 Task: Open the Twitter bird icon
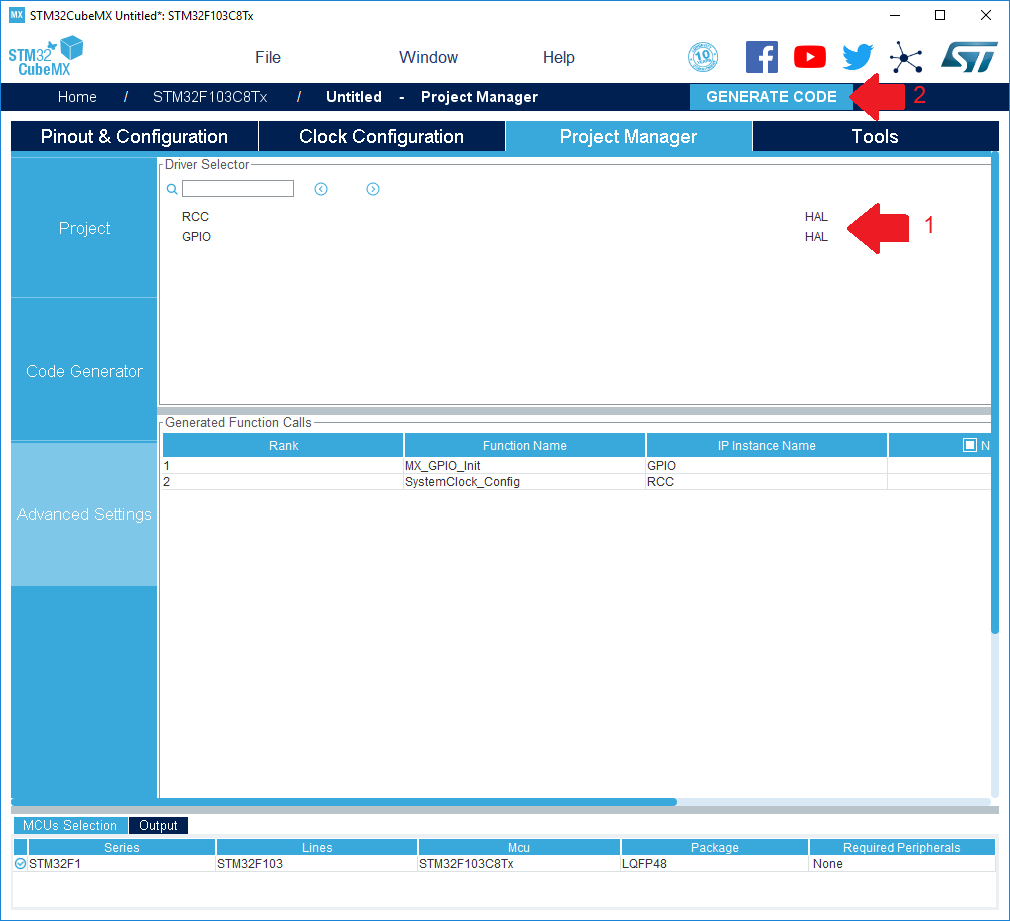(858, 57)
